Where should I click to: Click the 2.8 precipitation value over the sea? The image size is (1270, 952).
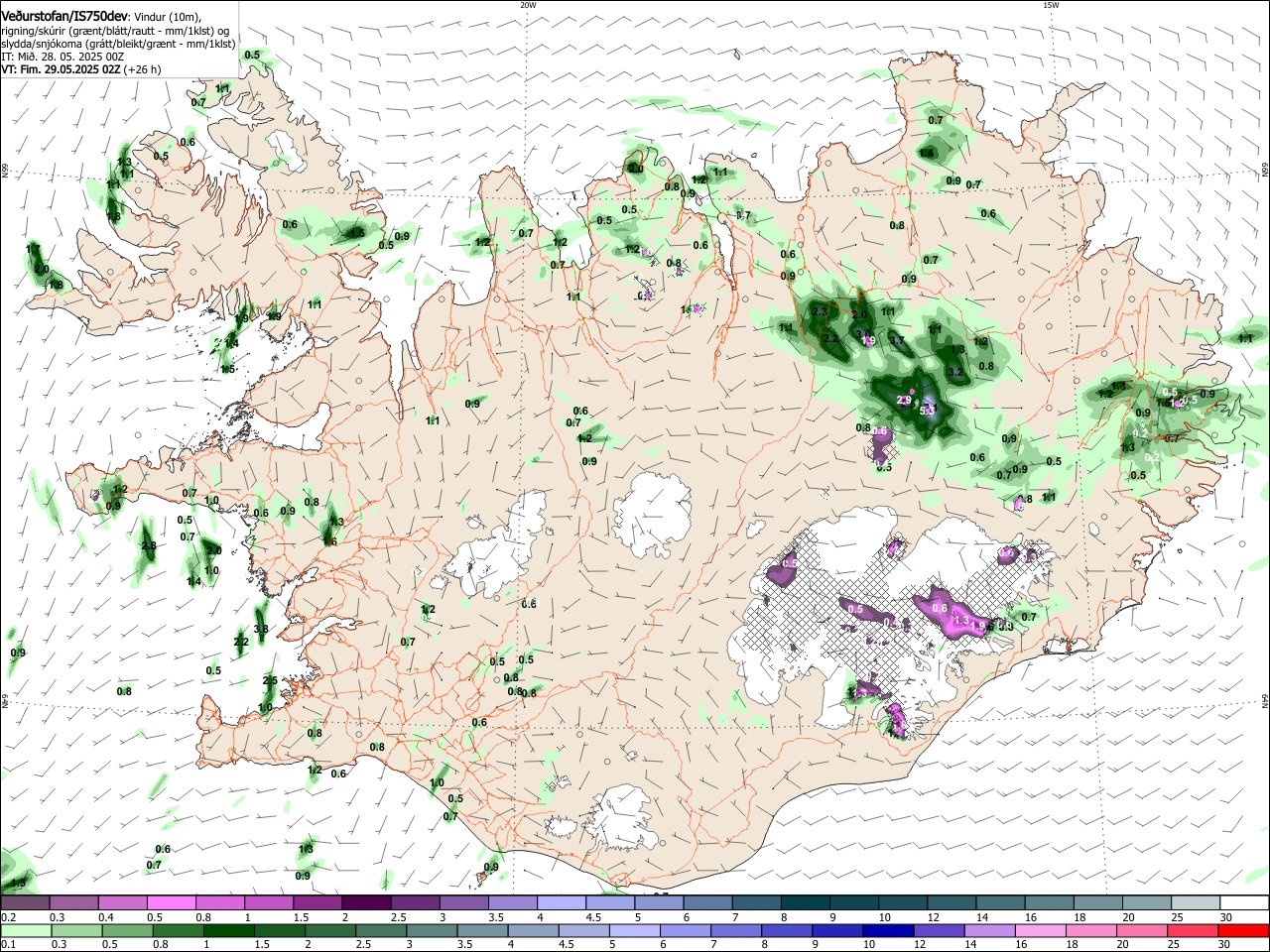[149, 546]
